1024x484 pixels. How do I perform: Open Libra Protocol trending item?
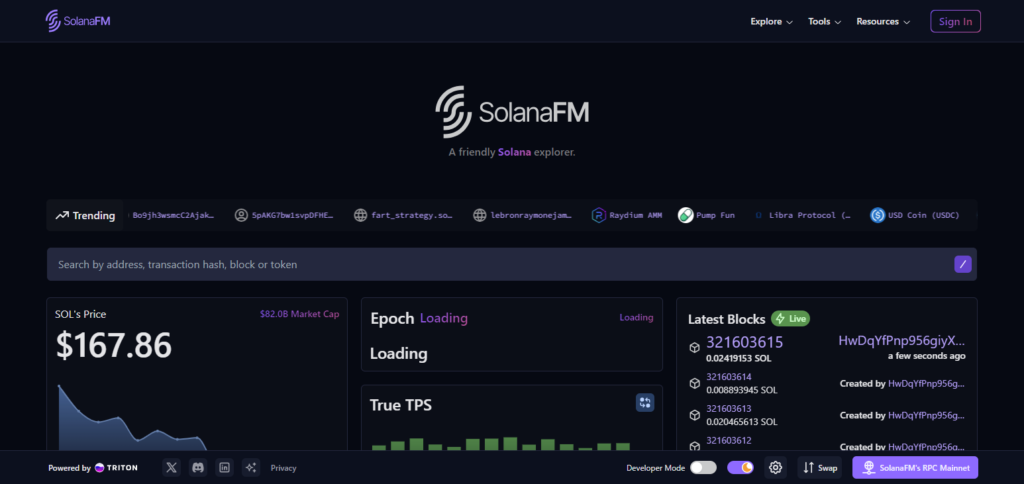click(x=810, y=215)
